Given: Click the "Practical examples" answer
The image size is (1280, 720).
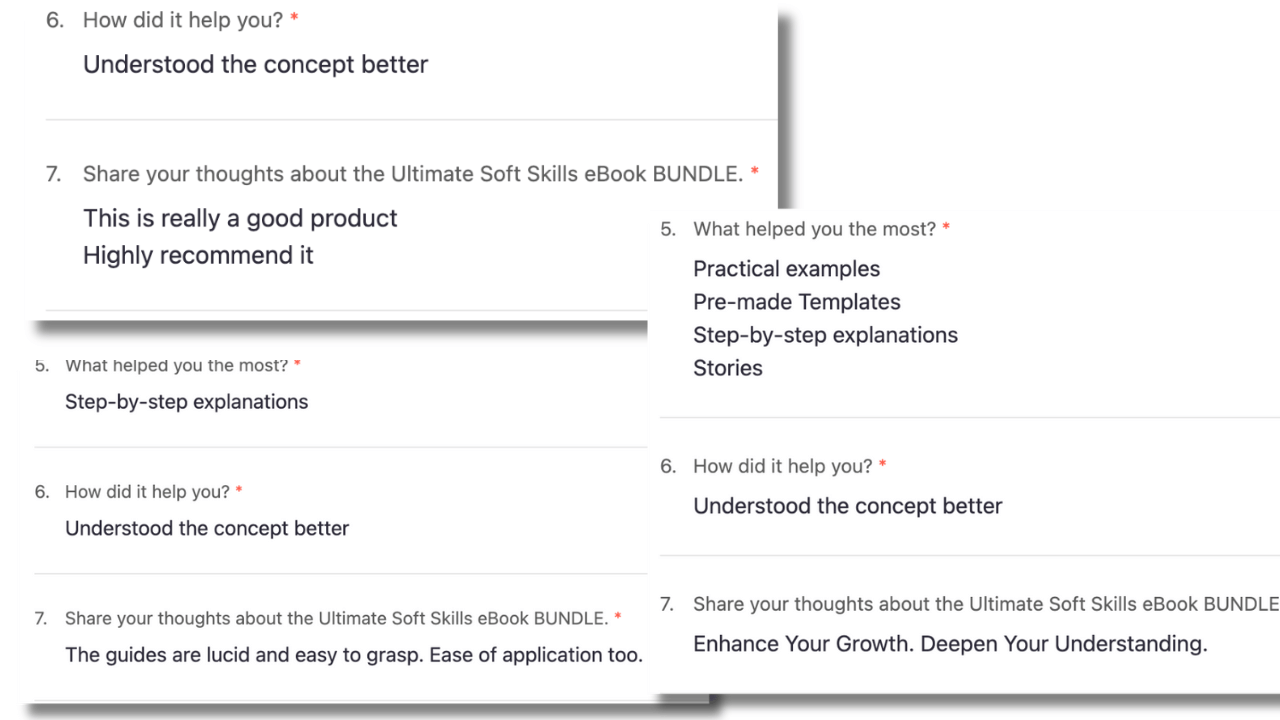Looking at the screenshot, I should pos(786,269).
